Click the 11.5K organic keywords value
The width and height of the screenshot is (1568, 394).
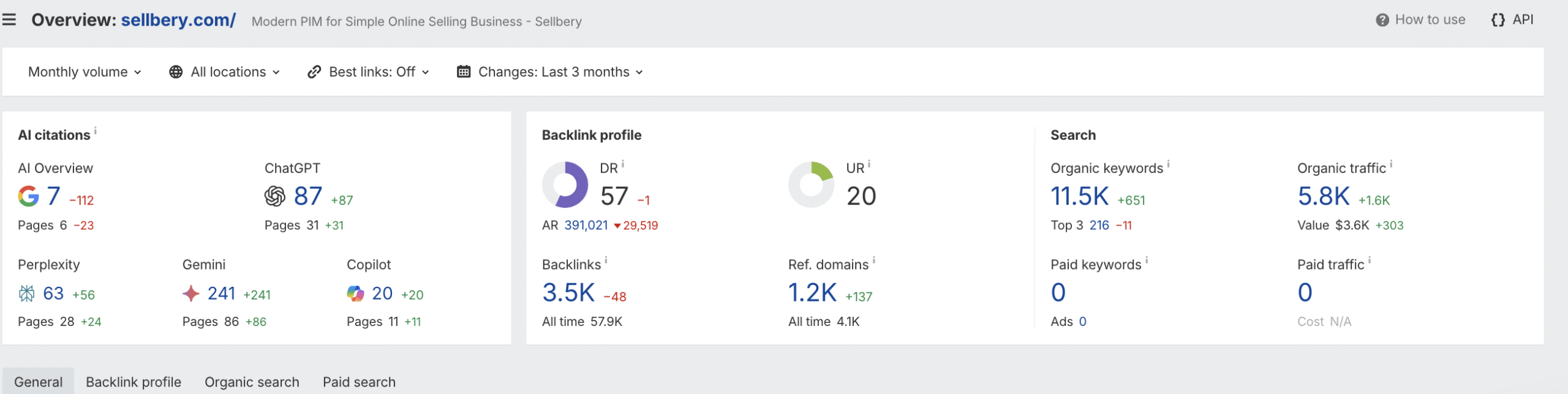click(1079, 197)
